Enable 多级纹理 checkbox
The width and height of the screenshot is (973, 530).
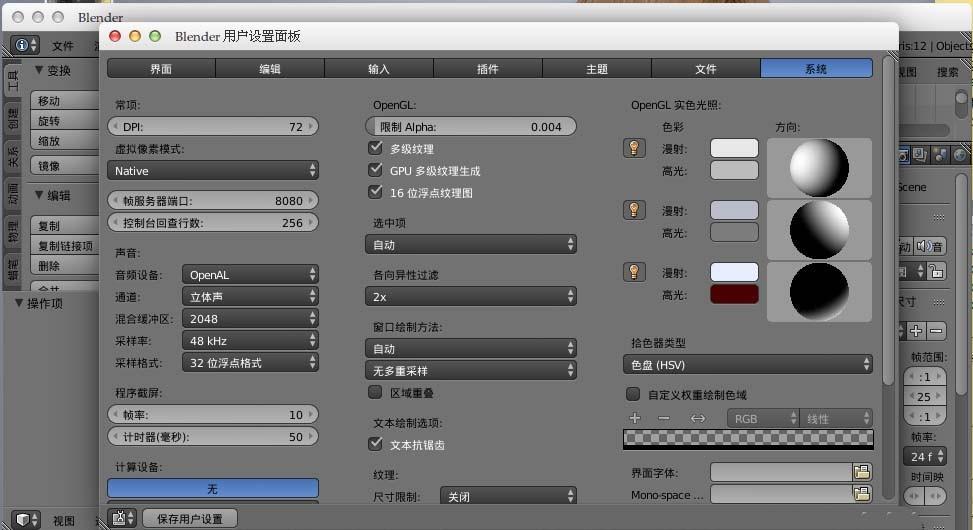coord(375,148)
